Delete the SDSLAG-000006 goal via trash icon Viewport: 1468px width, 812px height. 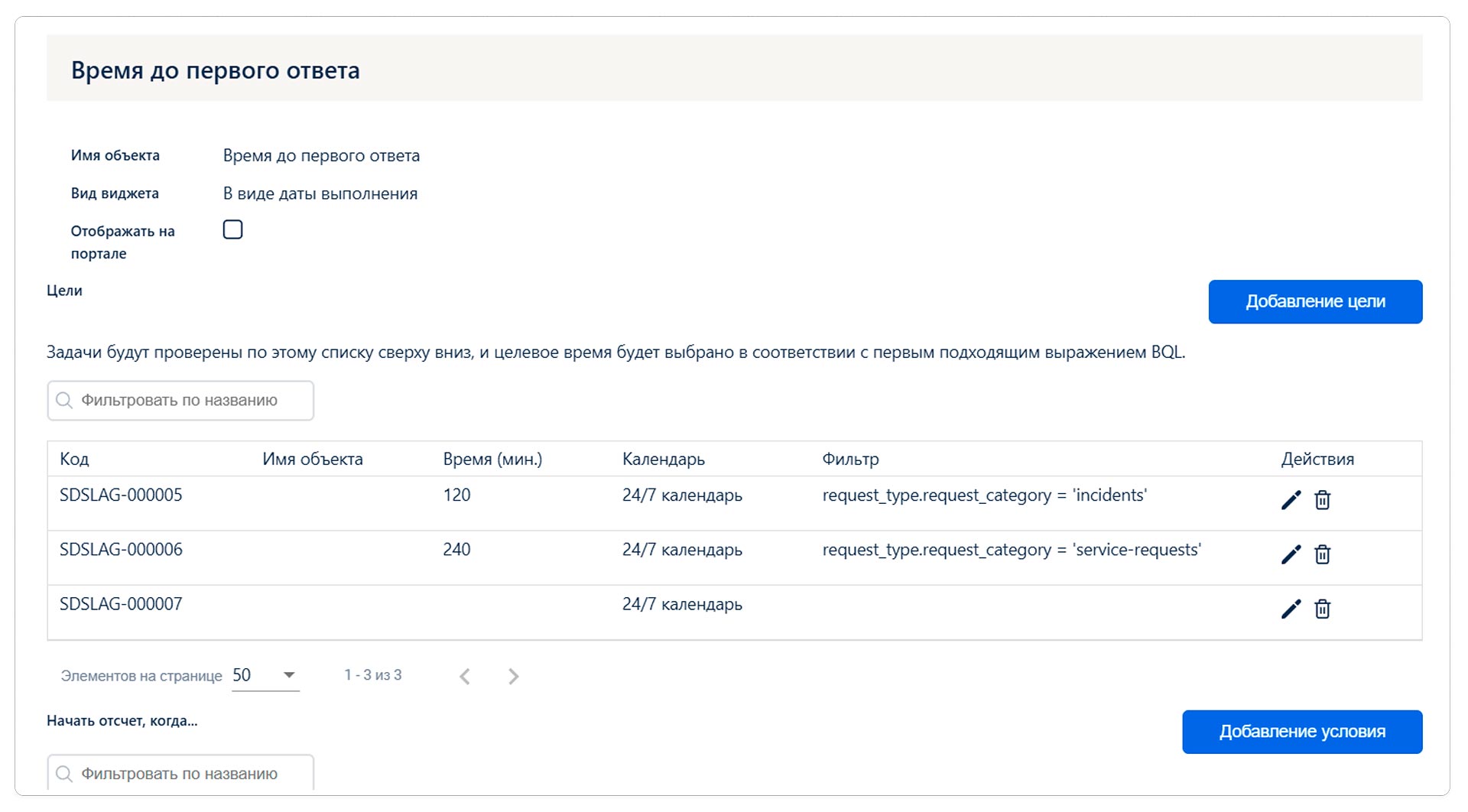(1323, 555)
